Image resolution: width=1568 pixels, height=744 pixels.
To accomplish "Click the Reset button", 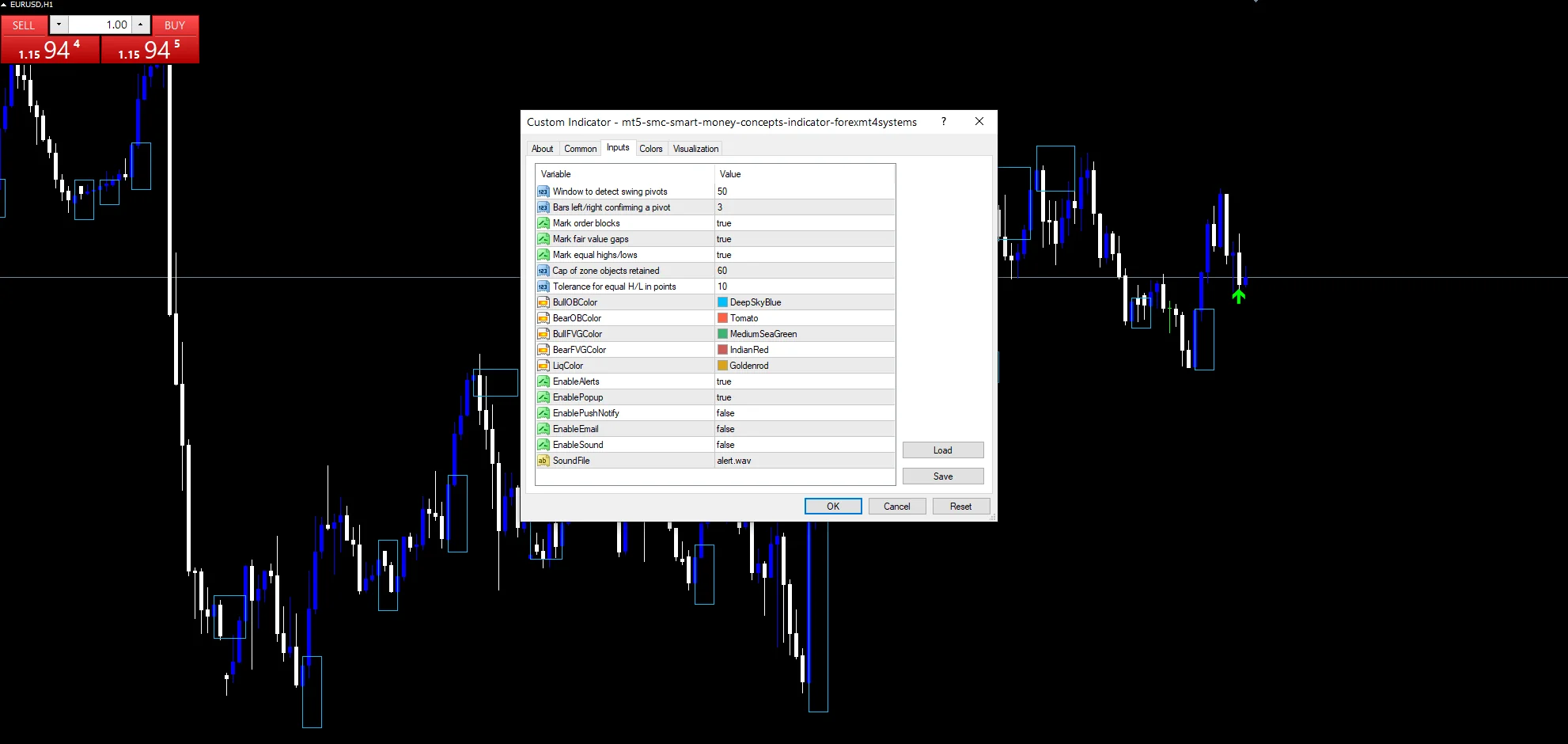I will tap(961, 507).
